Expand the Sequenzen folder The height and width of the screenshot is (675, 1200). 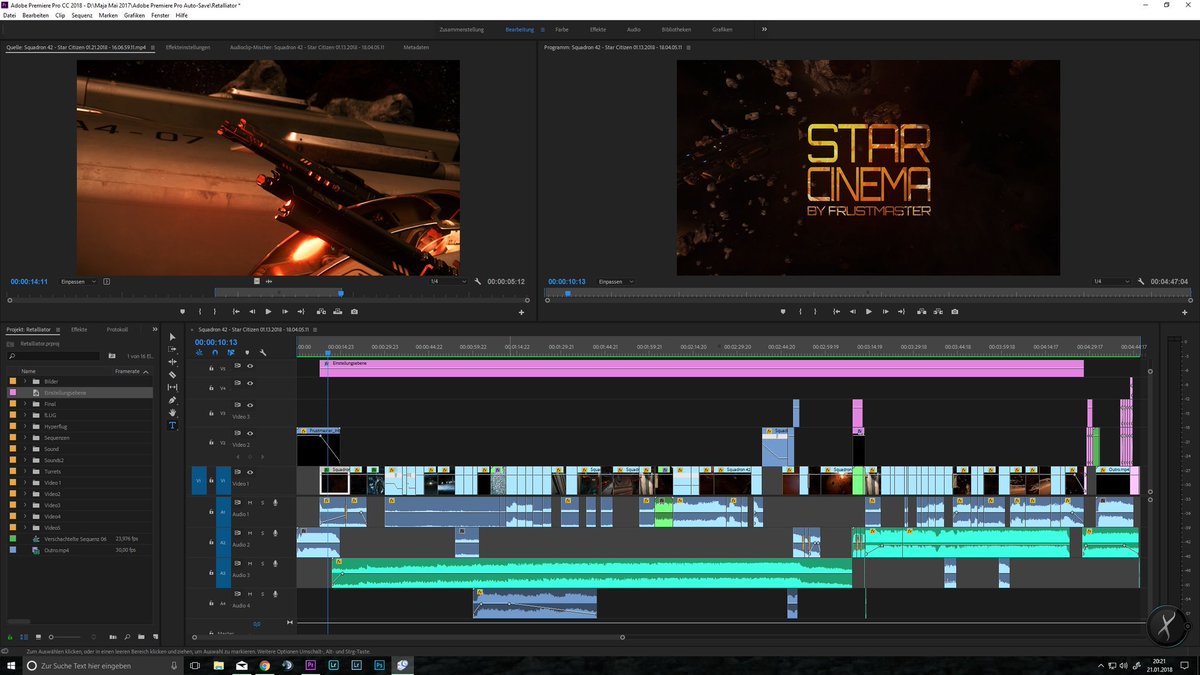pyautogui.click(x=26, y=438)
